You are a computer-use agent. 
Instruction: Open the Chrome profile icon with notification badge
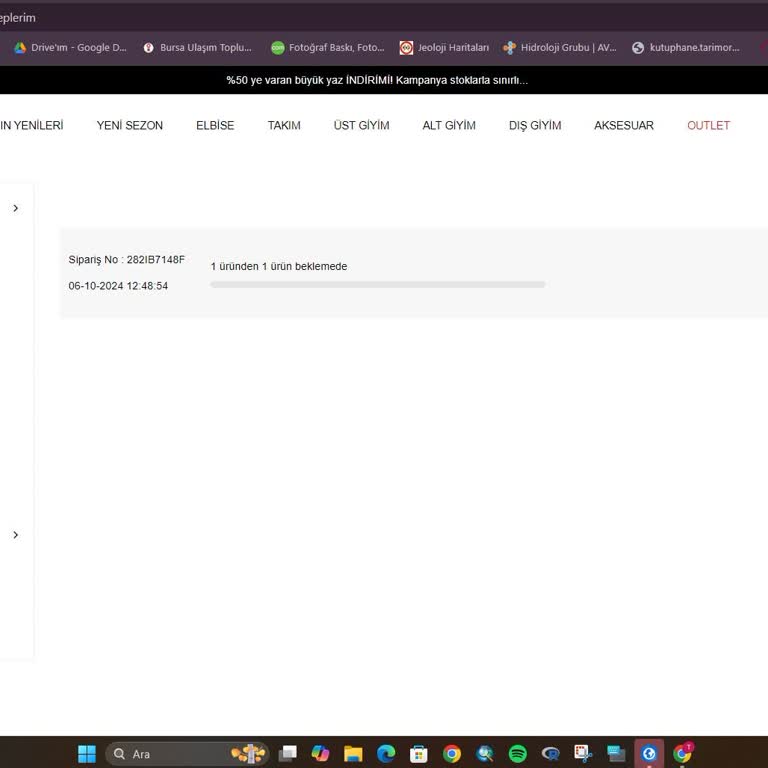tap(683, 753)
